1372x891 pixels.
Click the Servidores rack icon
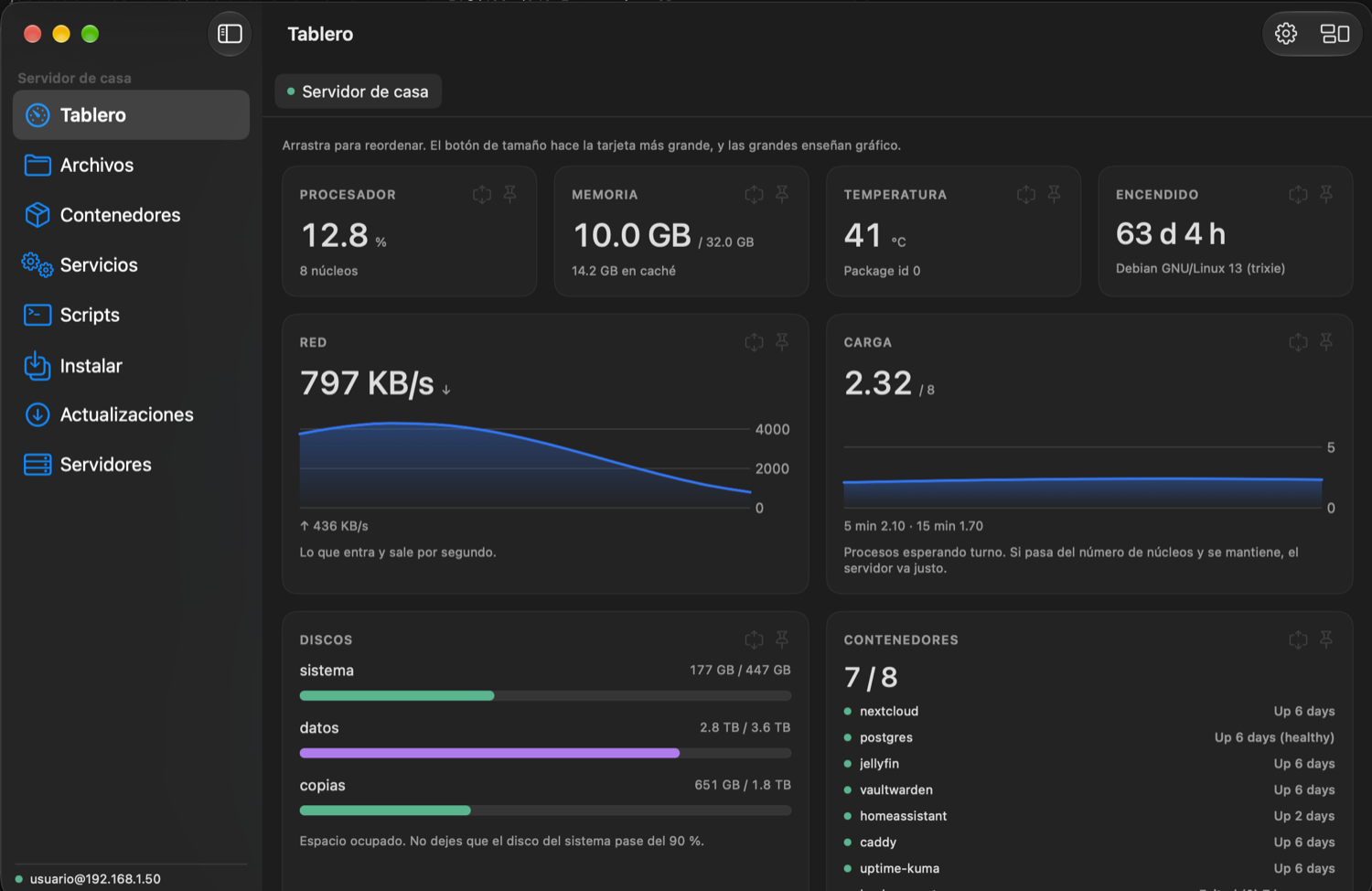(x=38, y=465)
